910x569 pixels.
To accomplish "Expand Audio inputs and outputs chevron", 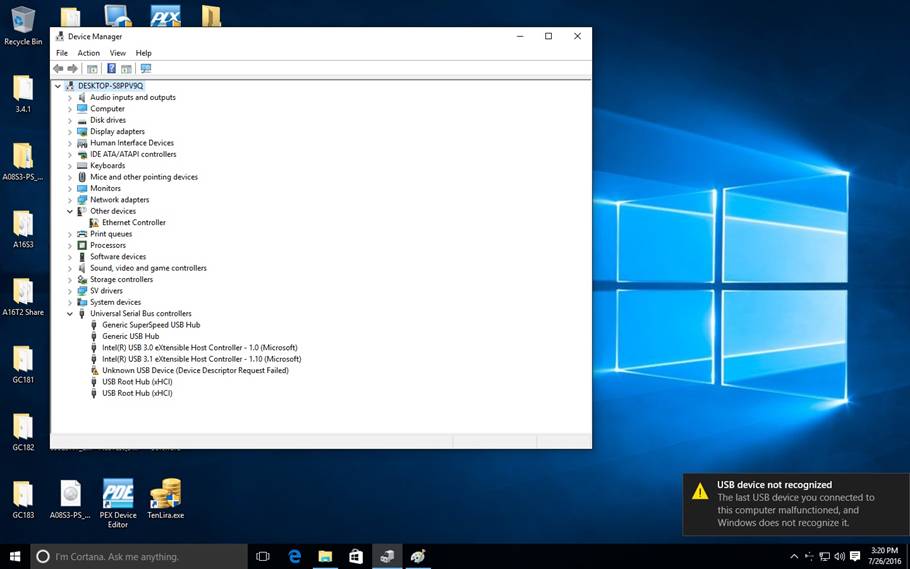I will [x=70, y=98].
